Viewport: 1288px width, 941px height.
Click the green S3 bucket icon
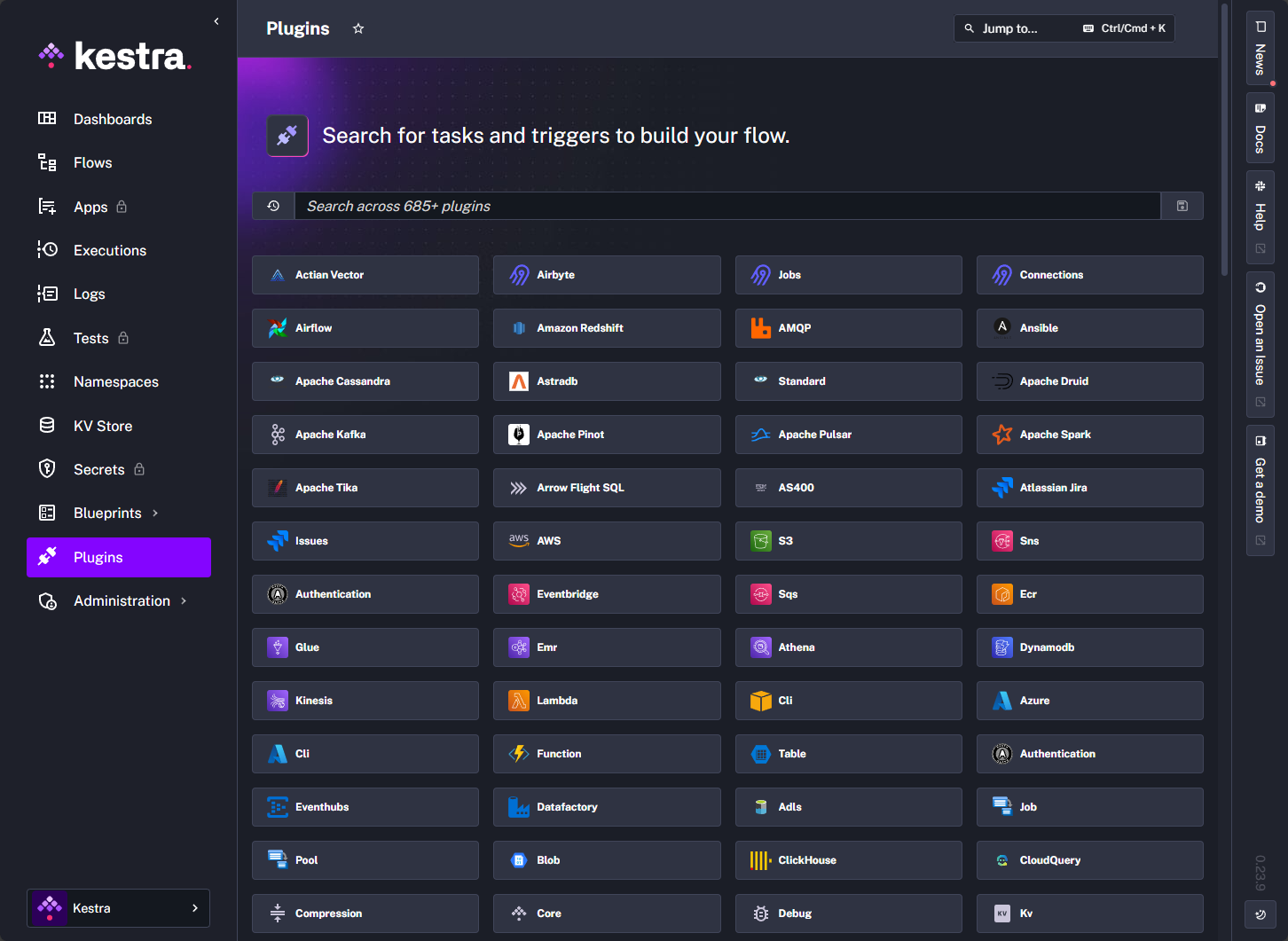(x=761, y=541)
